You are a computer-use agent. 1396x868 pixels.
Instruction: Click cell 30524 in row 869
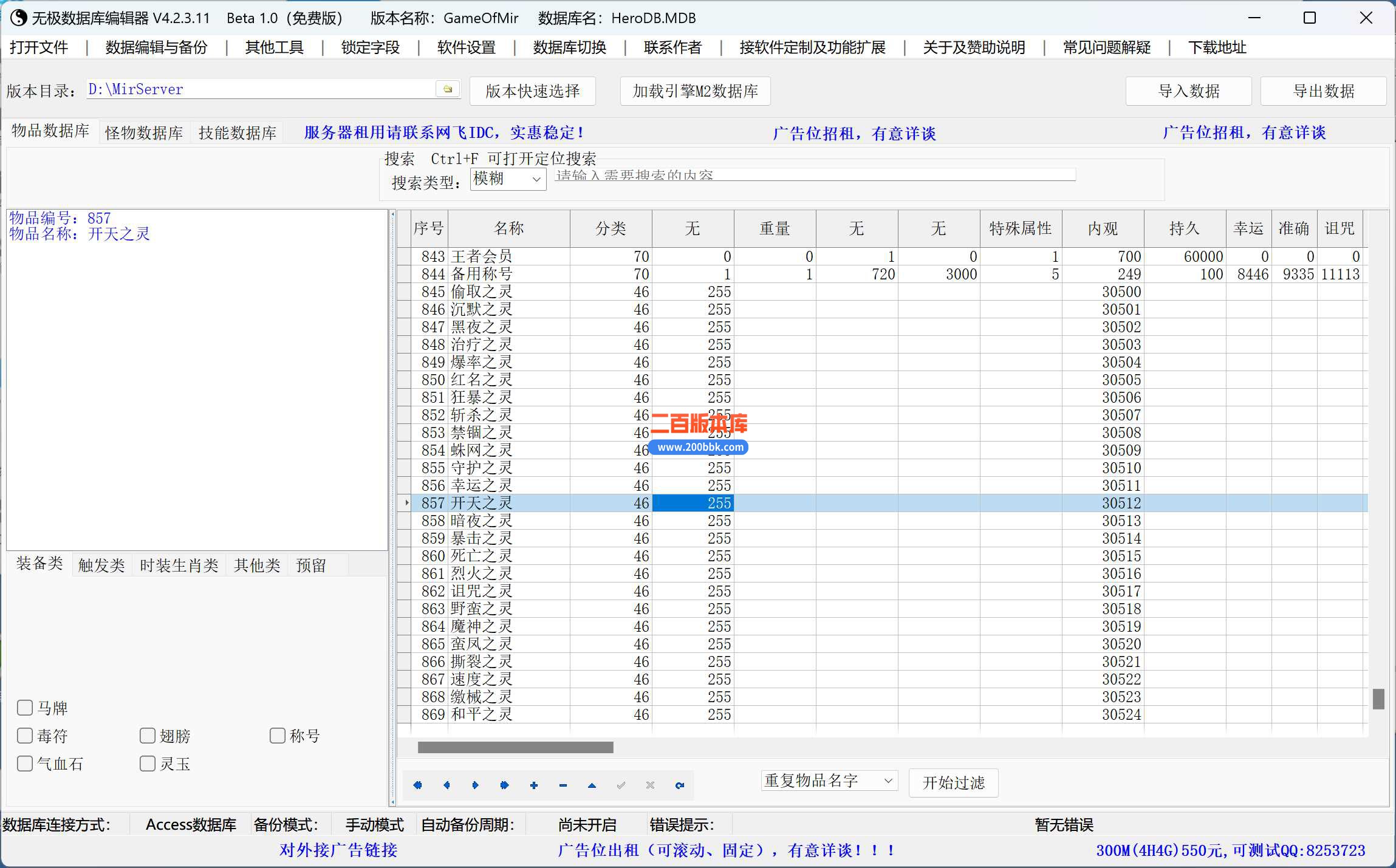coord(1103,714)
